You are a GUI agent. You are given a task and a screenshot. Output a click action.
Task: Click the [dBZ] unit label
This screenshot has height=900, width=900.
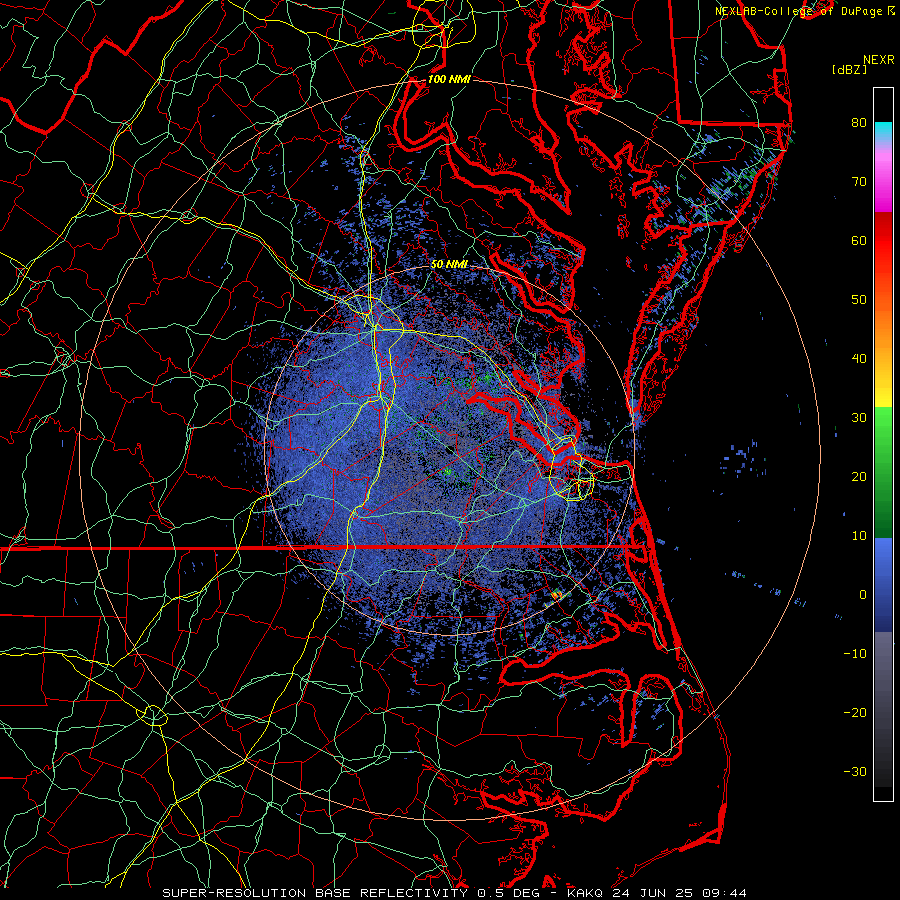[849, 69]
